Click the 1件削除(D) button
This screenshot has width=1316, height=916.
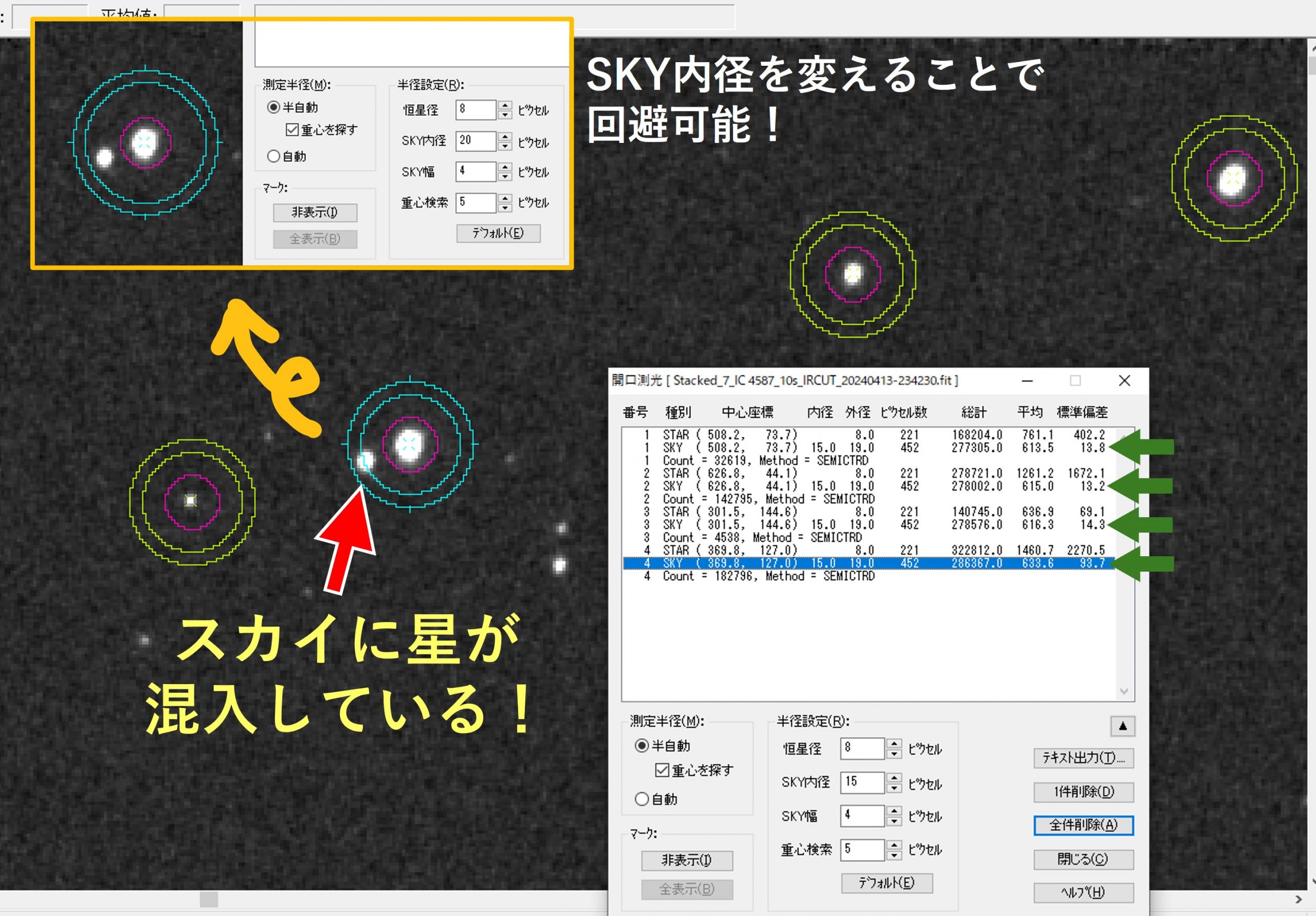pyautogui.click(x=1083, y=792)
